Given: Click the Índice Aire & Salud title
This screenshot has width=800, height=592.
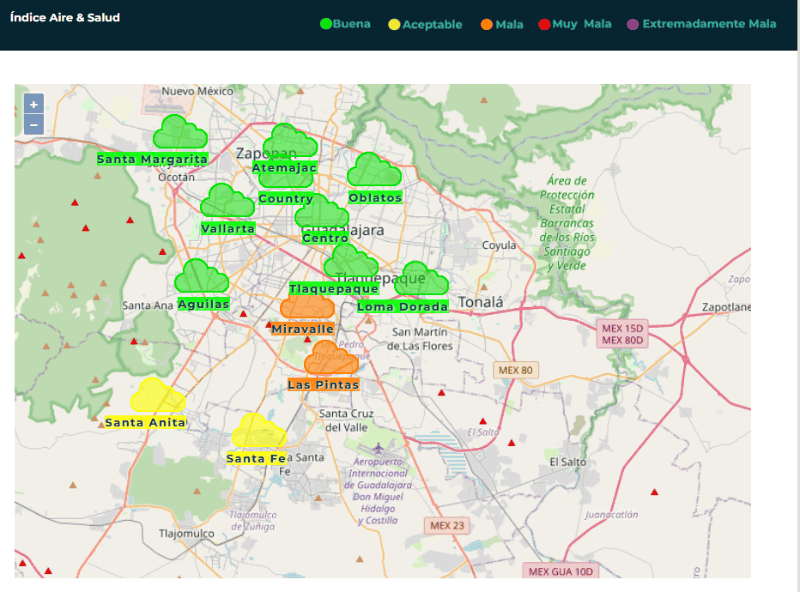Looking at the screenshot, I should point(65,18).
